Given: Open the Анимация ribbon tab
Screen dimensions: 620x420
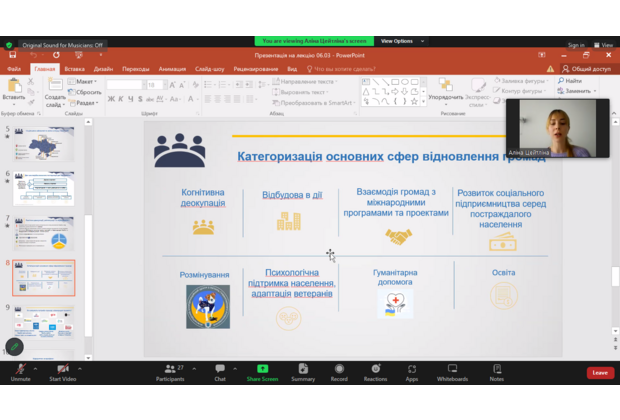Looking at the screenshot, I should point(172,69).
